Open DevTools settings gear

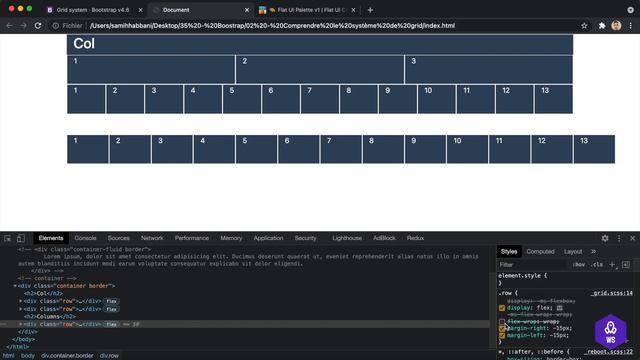click(605, 238)
